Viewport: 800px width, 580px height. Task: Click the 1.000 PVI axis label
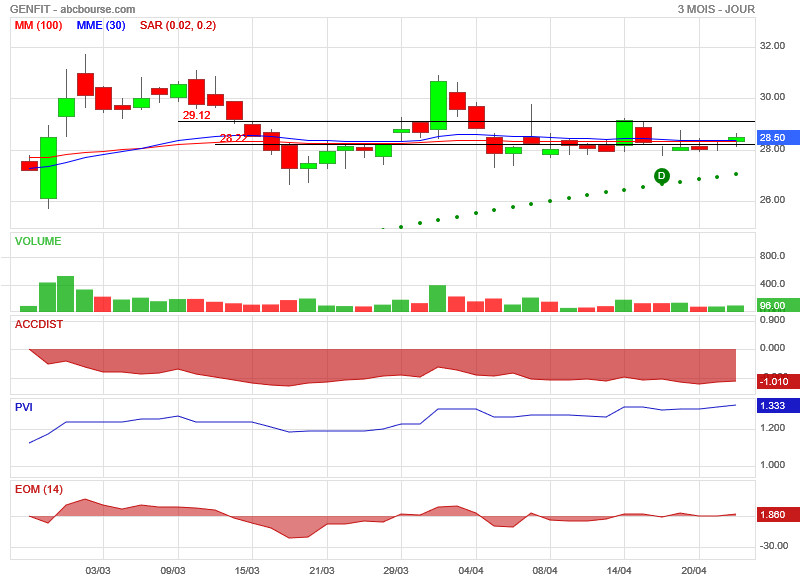(x=772, y=465)
